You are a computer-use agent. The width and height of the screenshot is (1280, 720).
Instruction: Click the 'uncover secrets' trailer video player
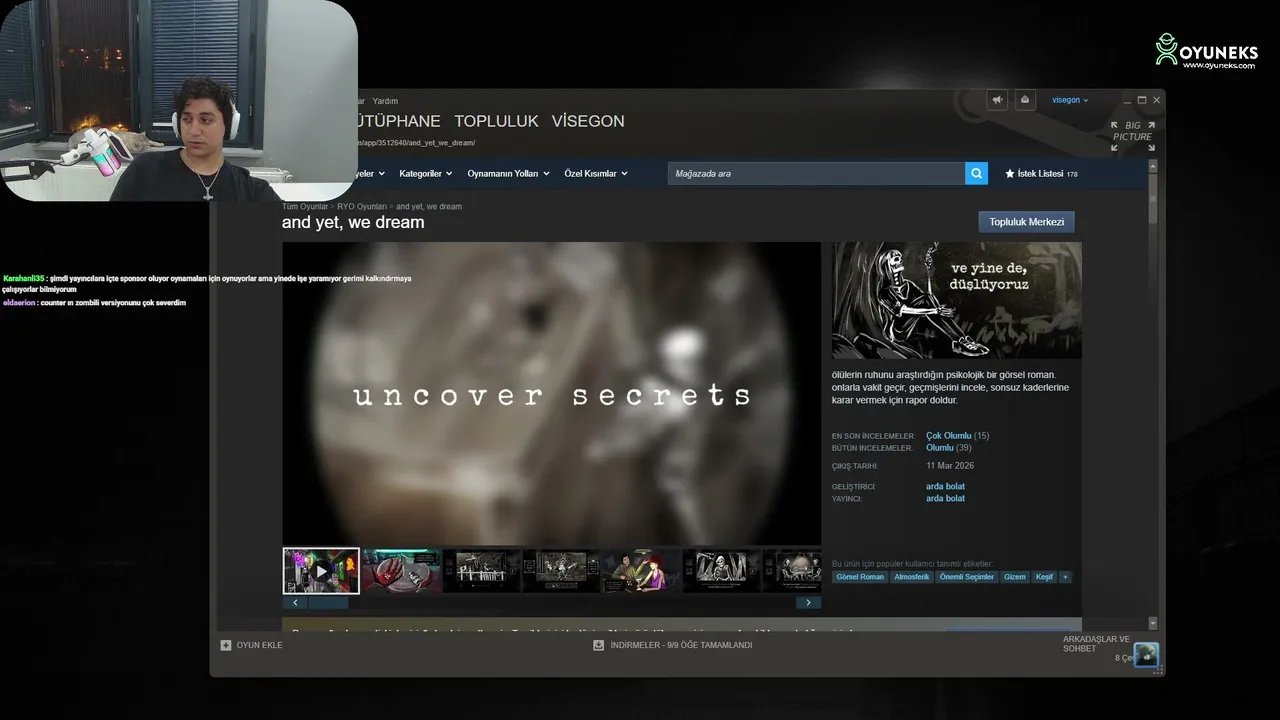click(551, 394)
